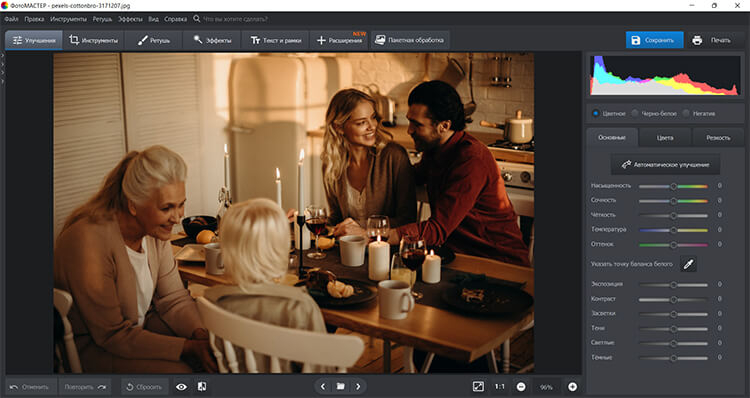The width and height of the screenshot is (750, 398).
Task: Click the Темные slider handle
Action: pyautogui.click(x=673, y=358)
